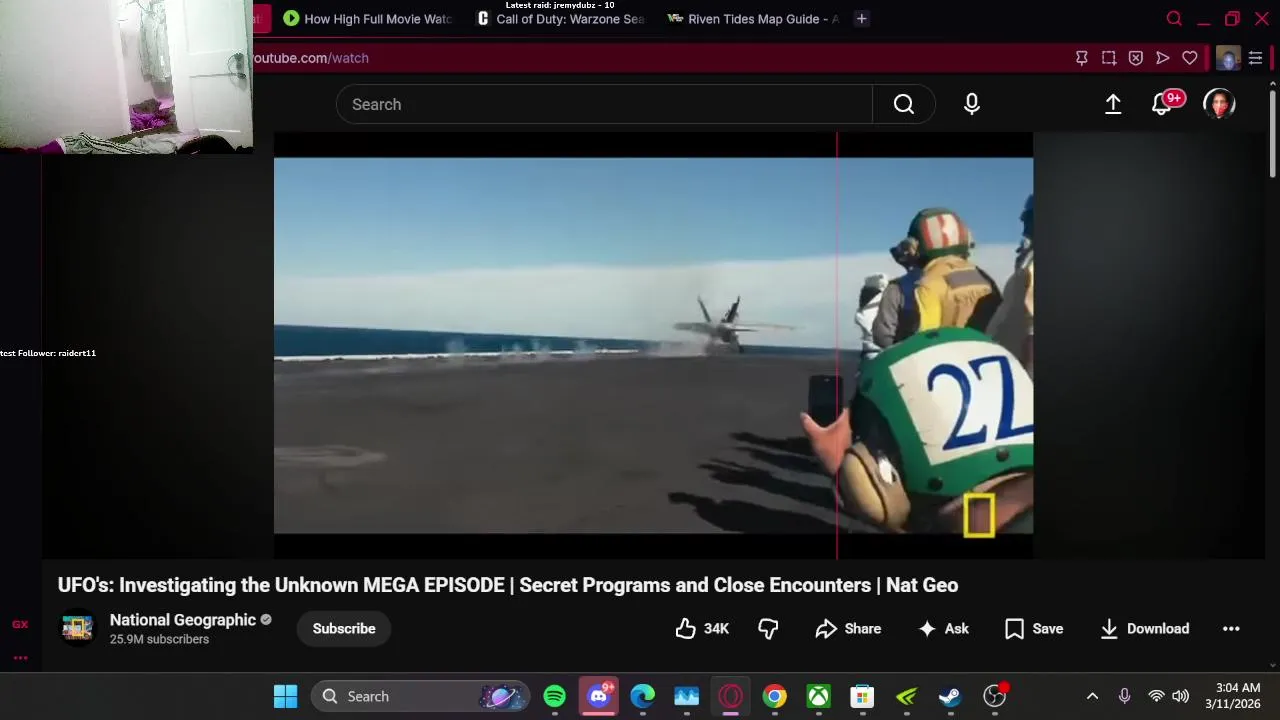Switch to Riven Tides Map Guide tab
Screen dimensions: 1280x720
click(753, 18)
